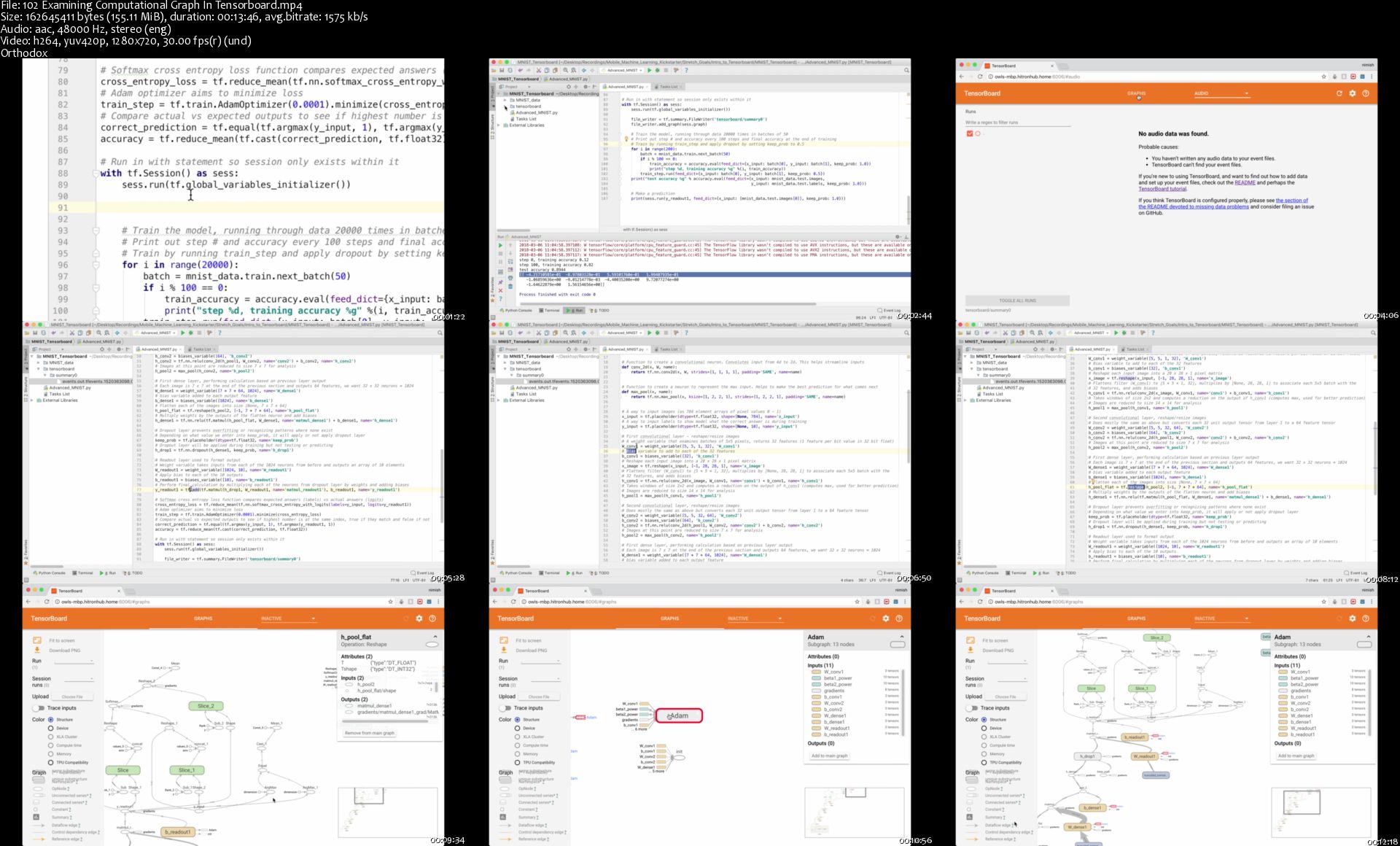This screenshot has width=1400, height=846.
Task: Collapse Adam info card in 00:10:56 frame
Action: 902,637
